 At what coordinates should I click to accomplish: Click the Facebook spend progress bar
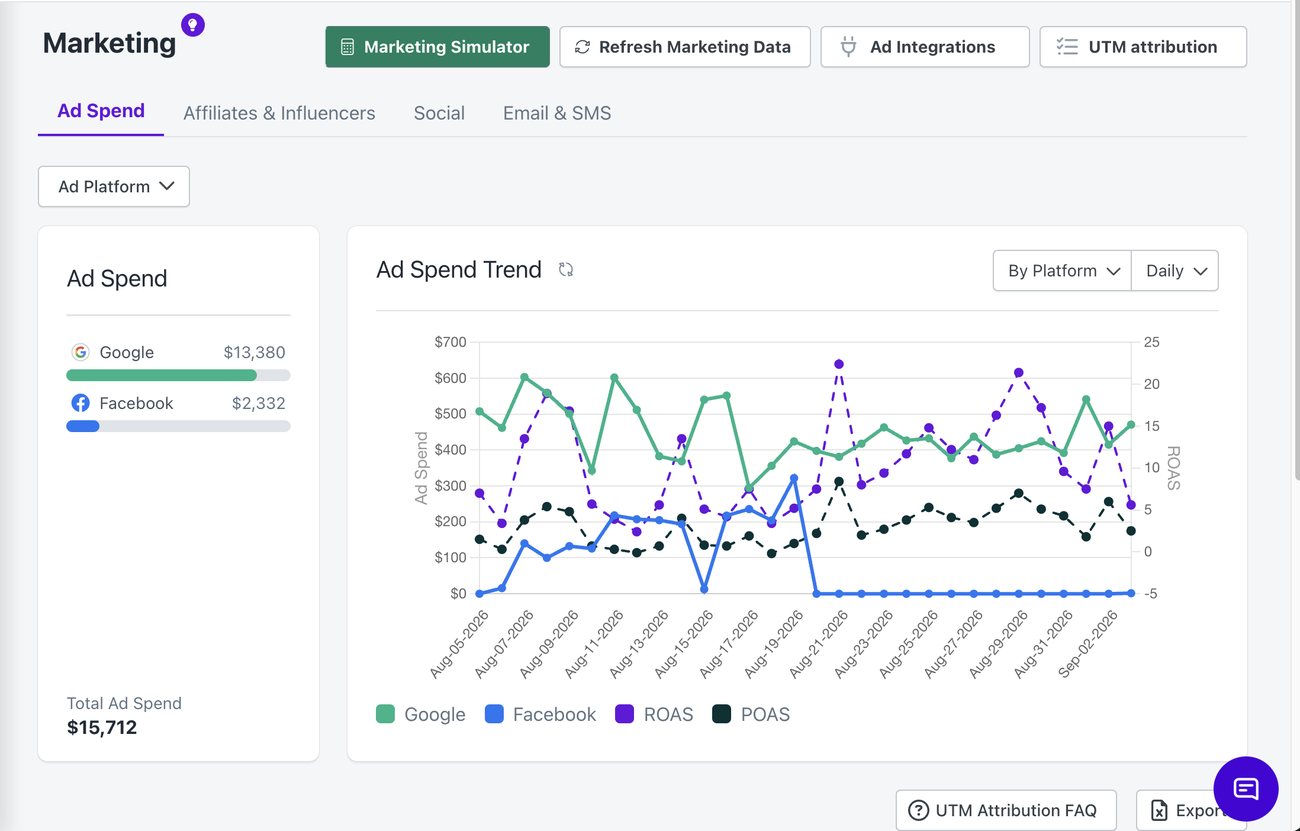[178, 426]
